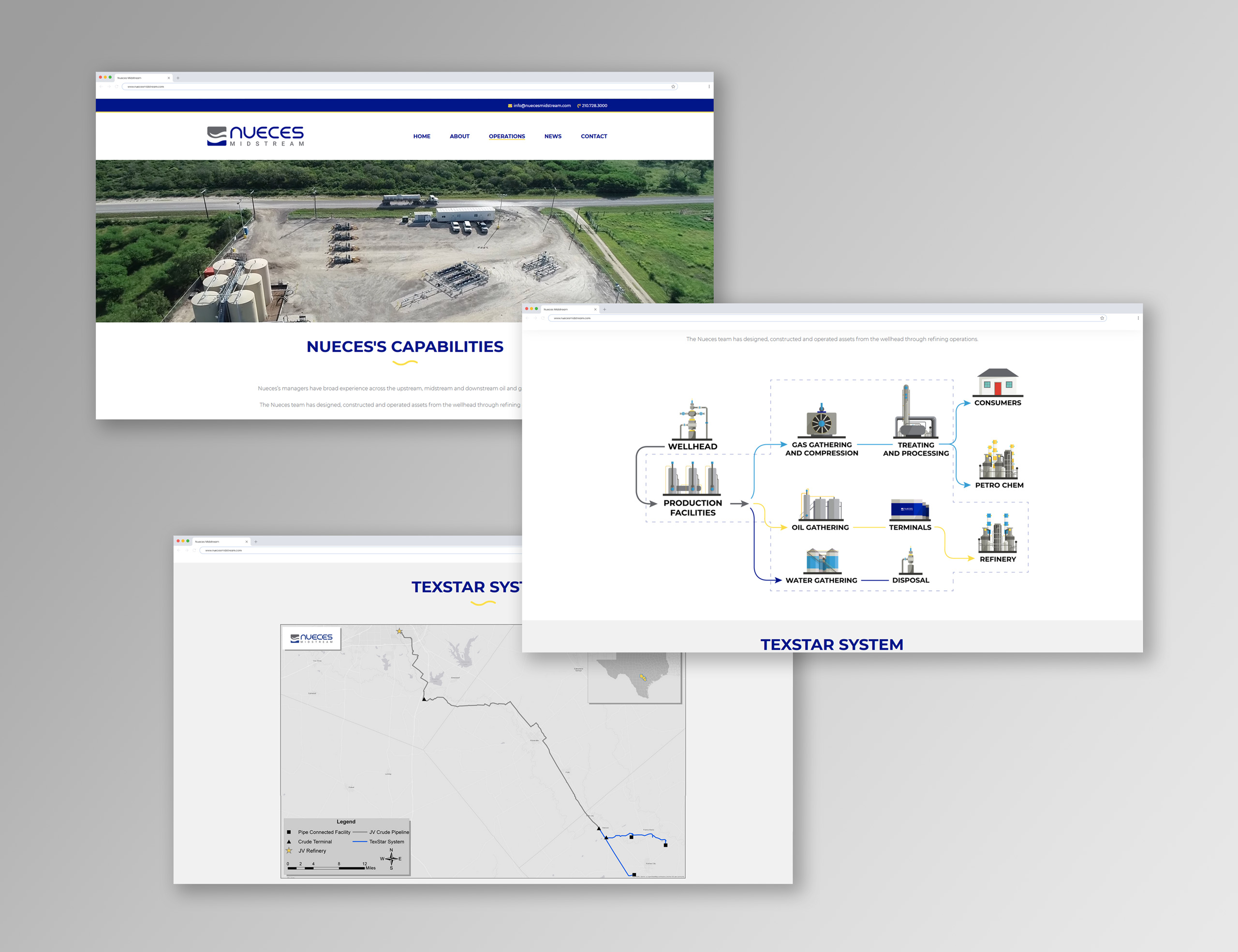Click the TEXSTAR SYSTEM heading in diagram window
This screenshot has height=952, width=1238.
pyautogui.click(x=832, y=644)
